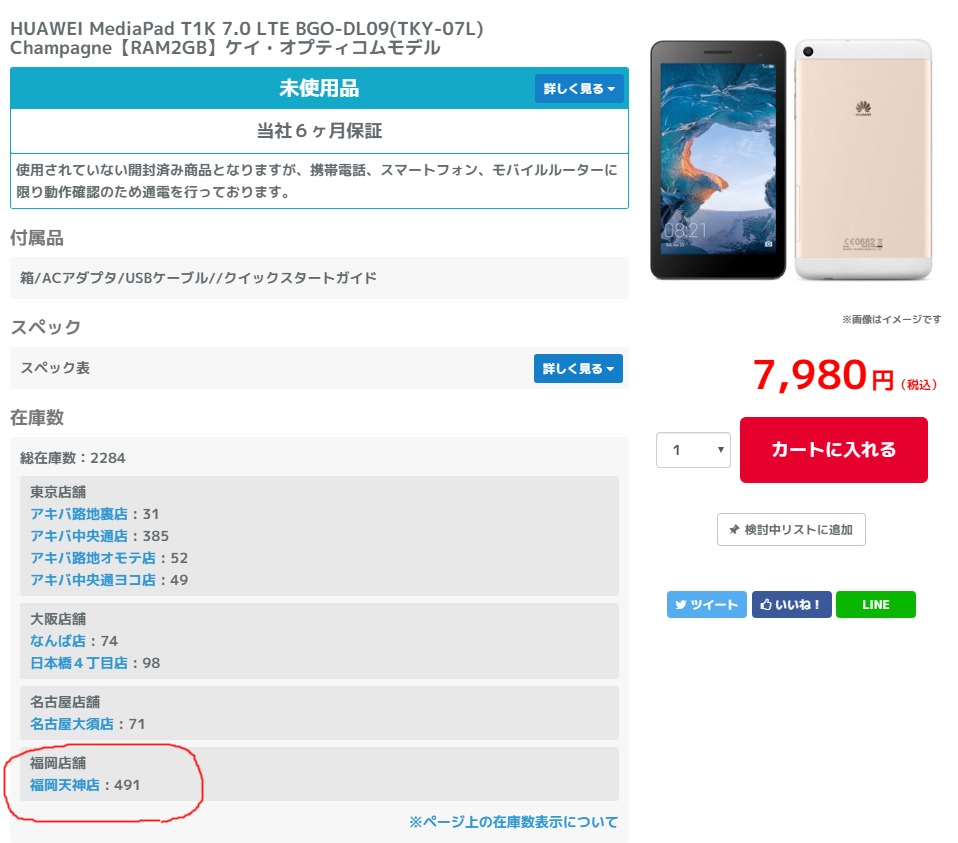
Task: Open the quantity dropdown showing 1
Action: pos(693,450)
